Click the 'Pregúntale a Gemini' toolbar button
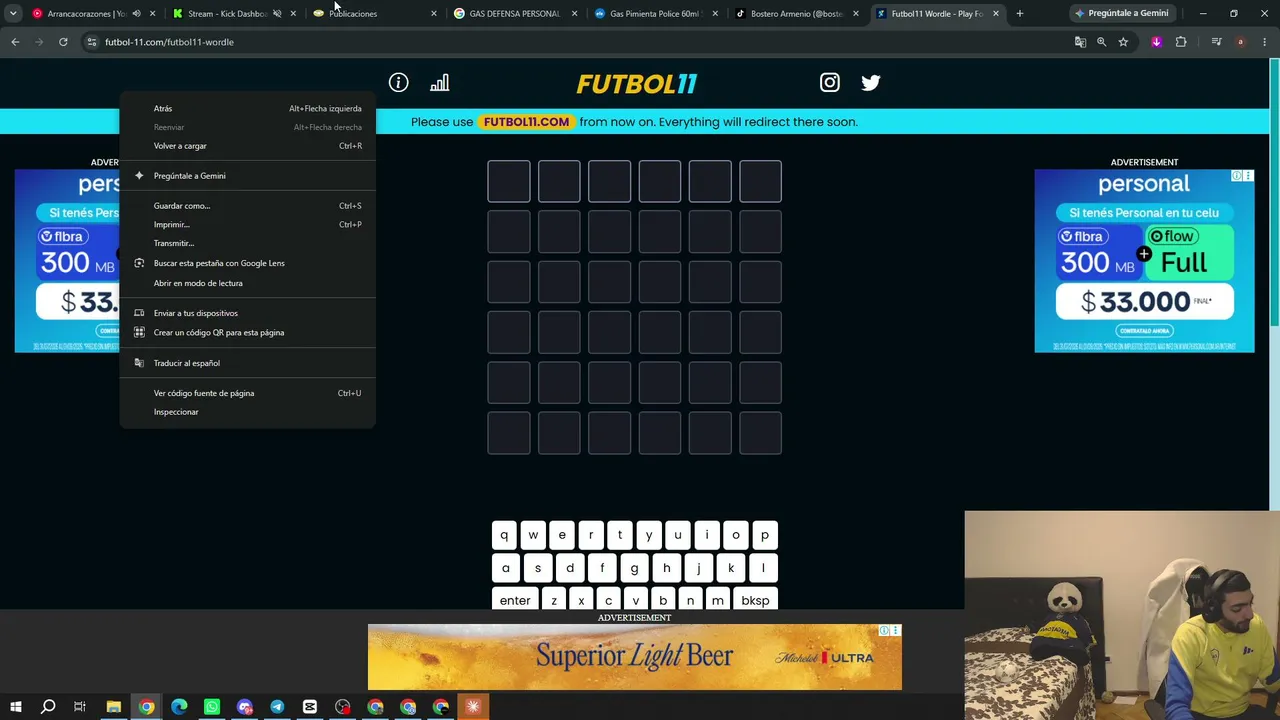Image resolution: width=1280 pixels, height=720 pixels. 1121,14
